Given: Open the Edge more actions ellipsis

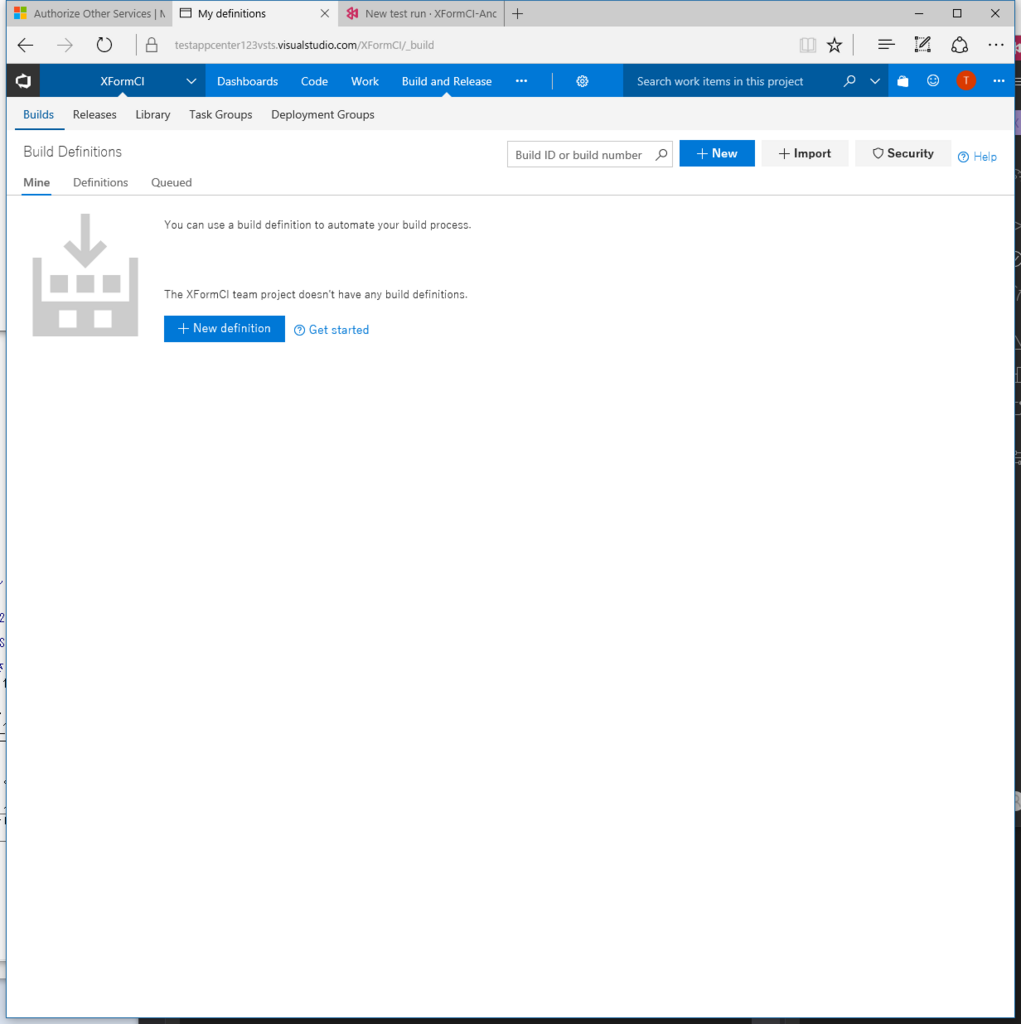Looking at the screenshot, I should (996, 45).
